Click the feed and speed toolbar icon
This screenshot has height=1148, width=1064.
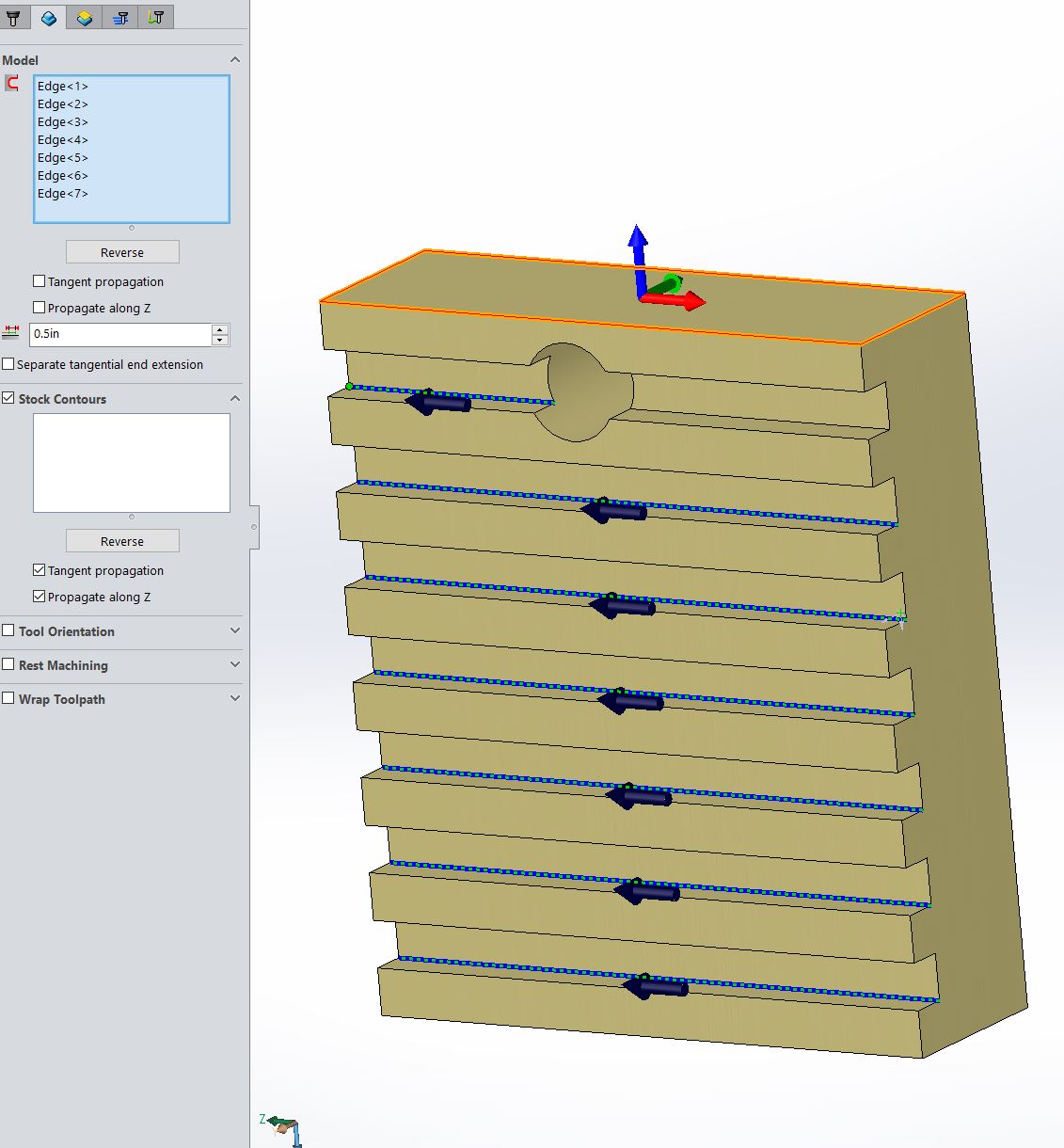click(119, 16)
